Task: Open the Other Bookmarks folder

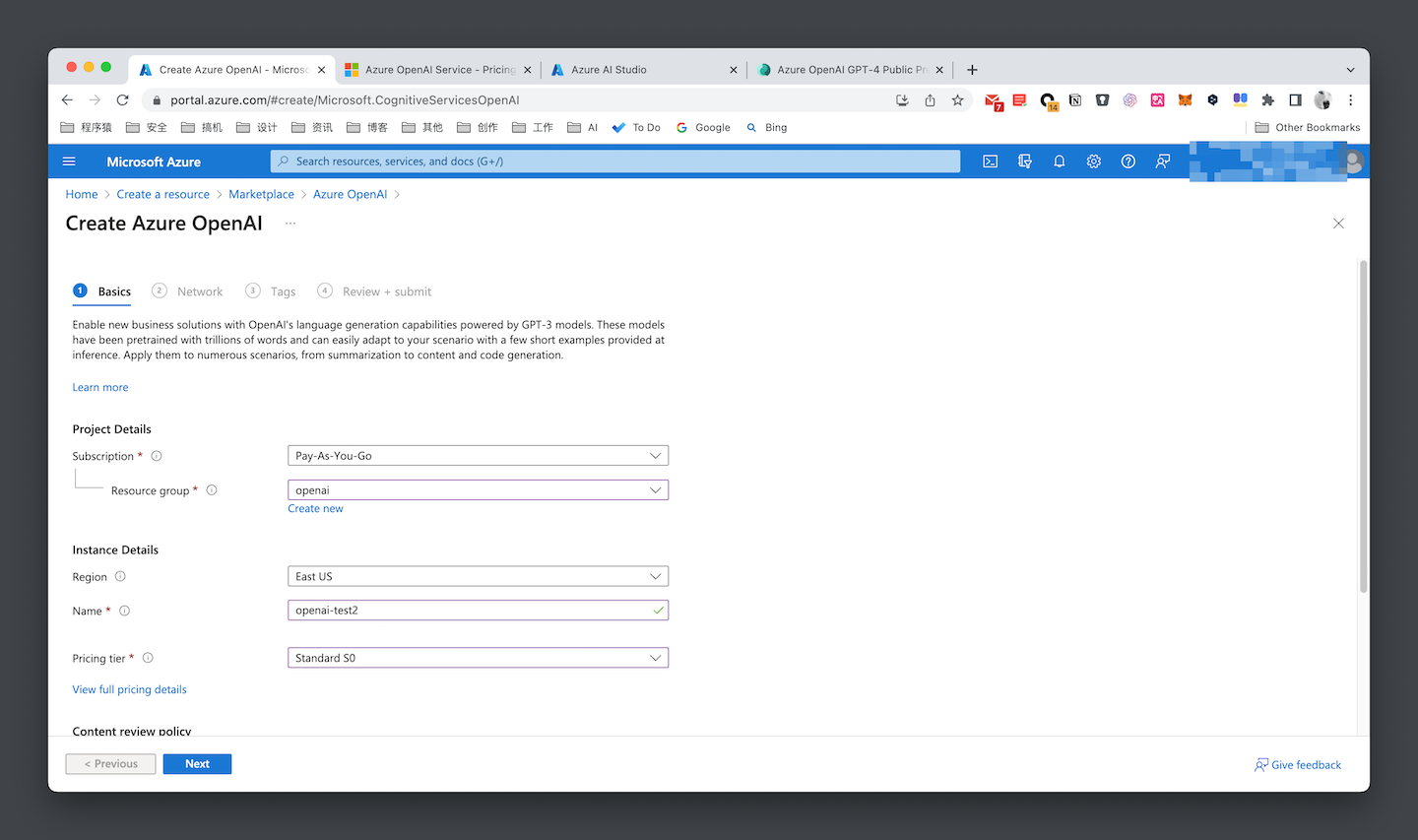Action: [1308, 127]
